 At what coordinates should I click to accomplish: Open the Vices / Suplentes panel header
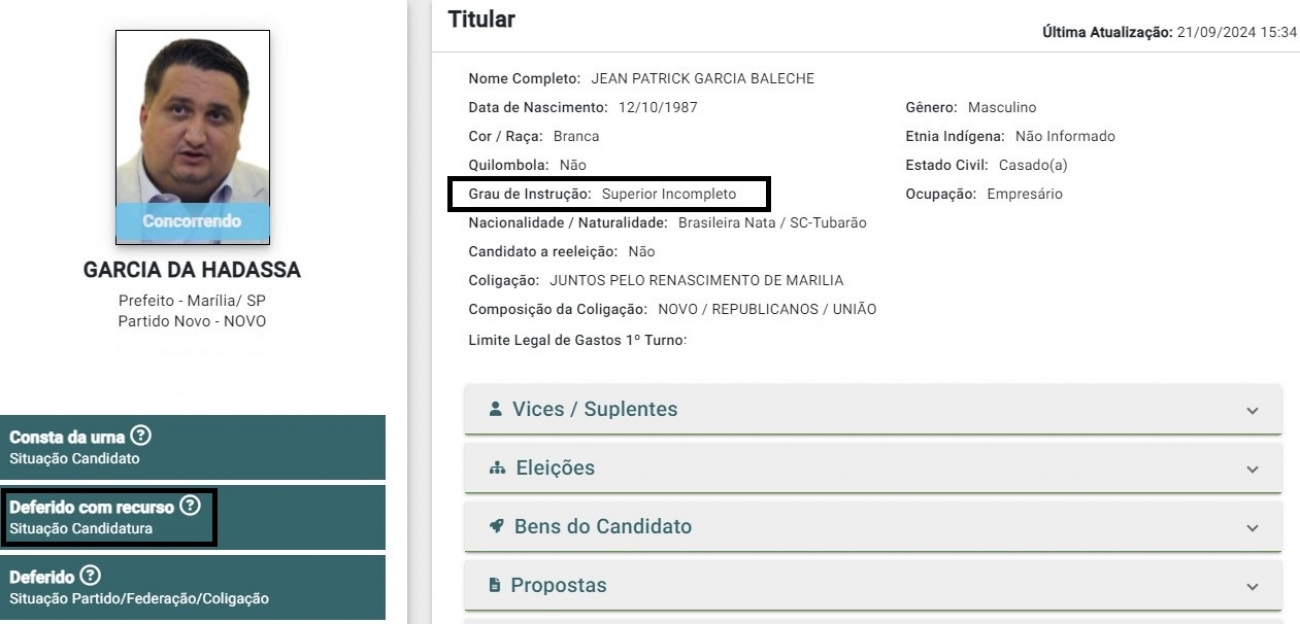[873, 409]
